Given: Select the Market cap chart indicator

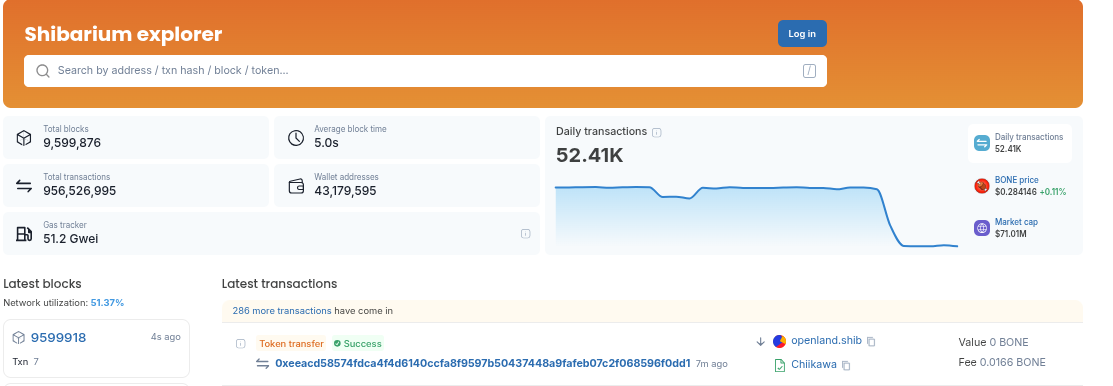Looking at the screenshot, I should pos(1020,228).
